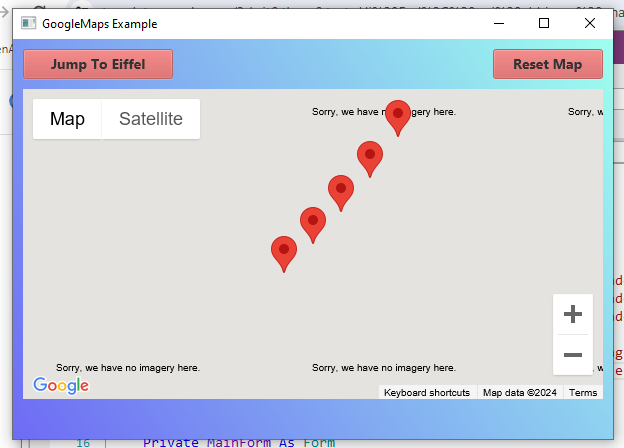Image resolution: width=624 pixels, height=448 pixels.
Task: Open the Terms link
Action: [x=583, y=393]
